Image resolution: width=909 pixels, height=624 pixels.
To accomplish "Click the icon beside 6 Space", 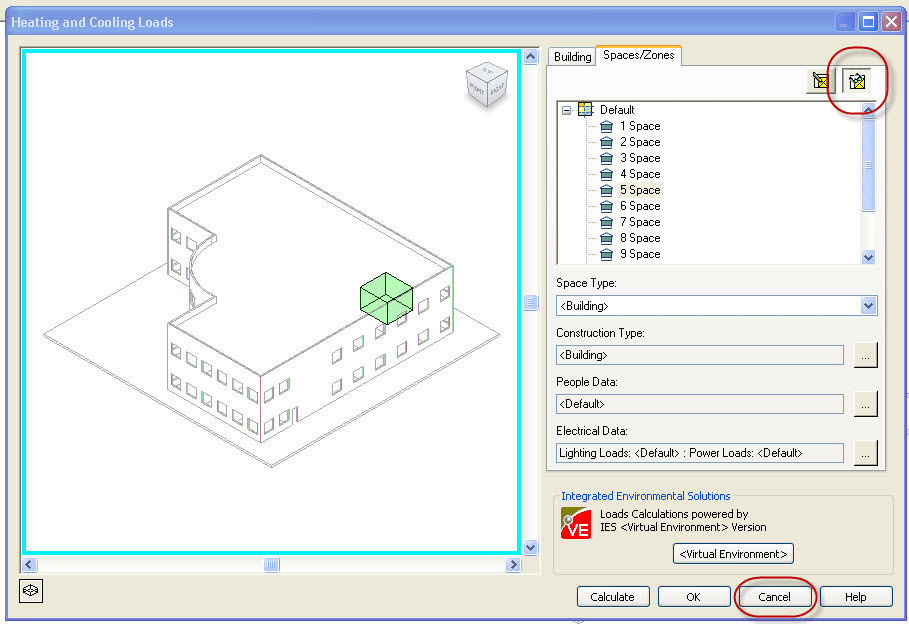I will [606, 206].
